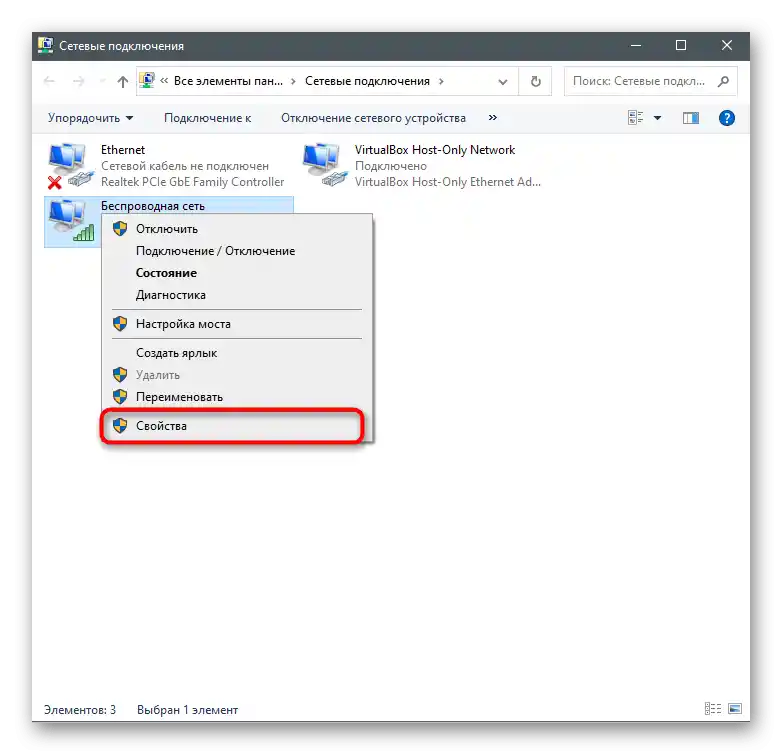
Task: Click 'VirtualBox Host-Only Ethernet Ad...' device text
Action: point(447,182)
